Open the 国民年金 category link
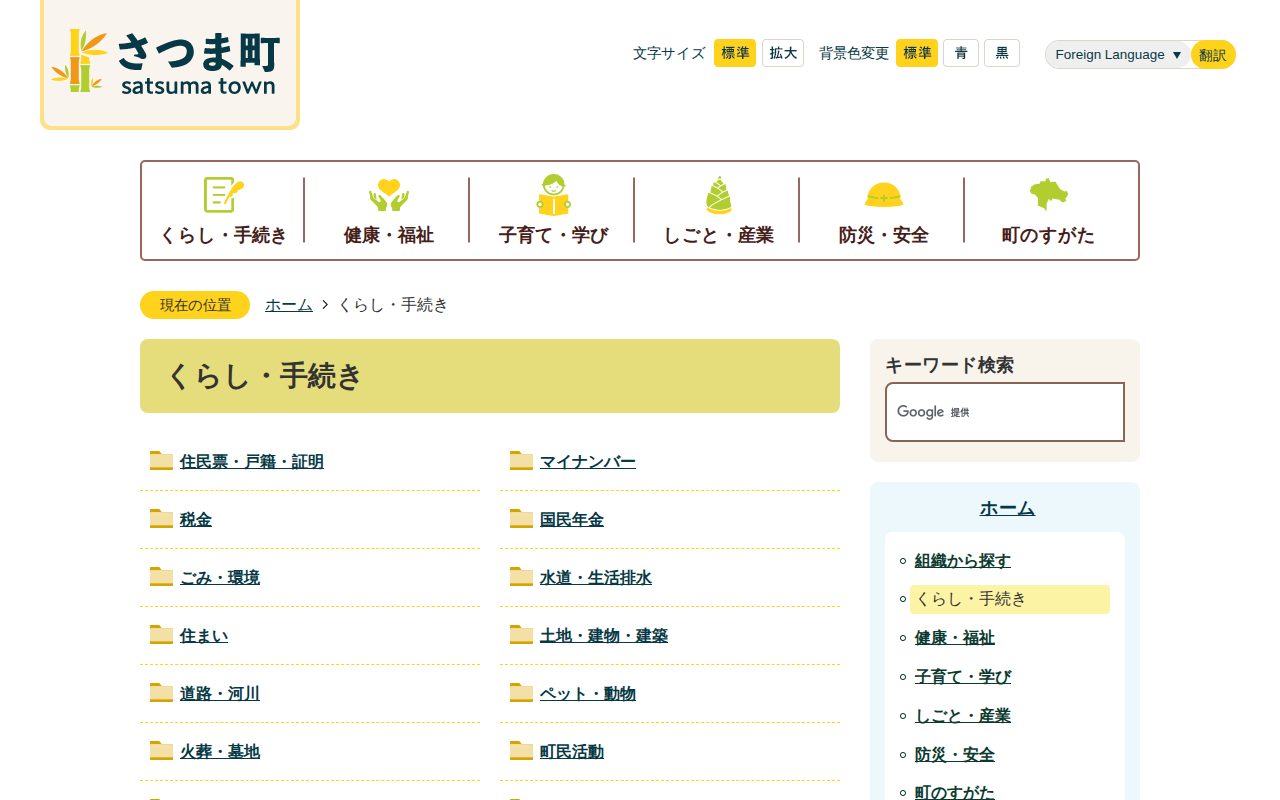Image resolution: width=1280 pixels, height=800 pixels. coord(572,520)
